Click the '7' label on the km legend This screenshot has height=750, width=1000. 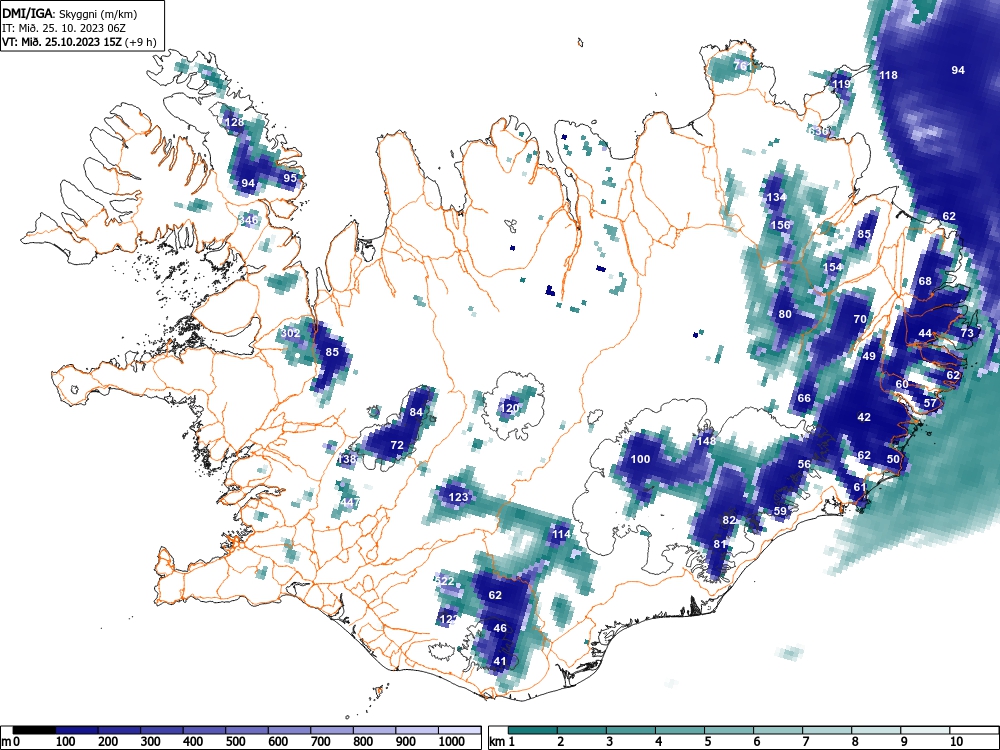(x=806, y=742)
